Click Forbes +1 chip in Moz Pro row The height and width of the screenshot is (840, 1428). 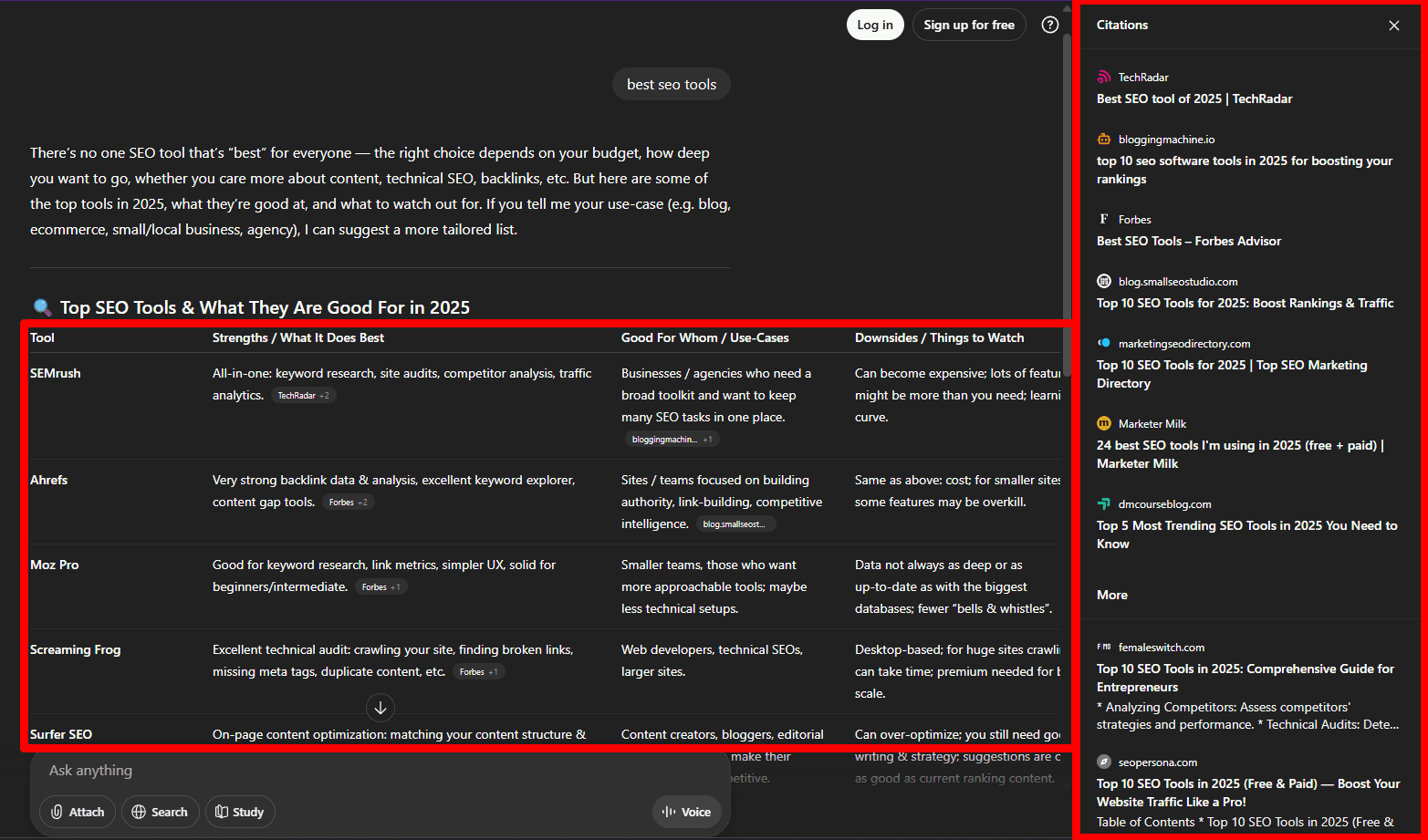pos(381,587)
